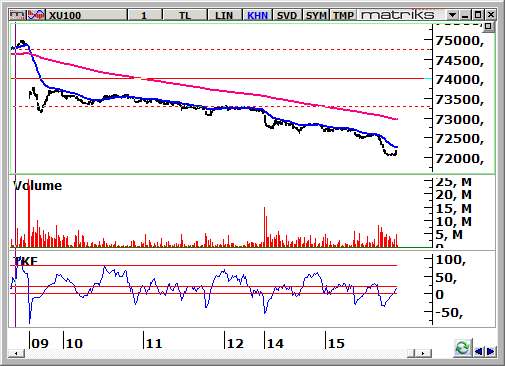Open the indicators wave icon
The height and width of the screenshot is (366, 505).
pyautogui.click(x=36, y=15)
